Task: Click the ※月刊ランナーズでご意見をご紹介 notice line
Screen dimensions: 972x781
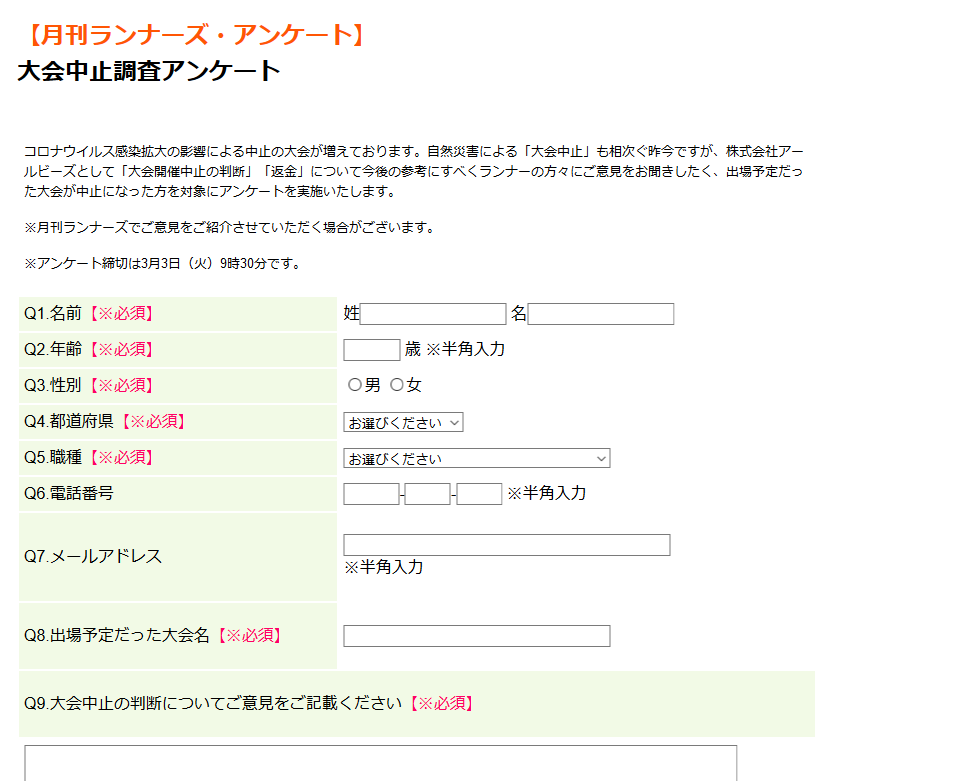Action: point(231,227)
